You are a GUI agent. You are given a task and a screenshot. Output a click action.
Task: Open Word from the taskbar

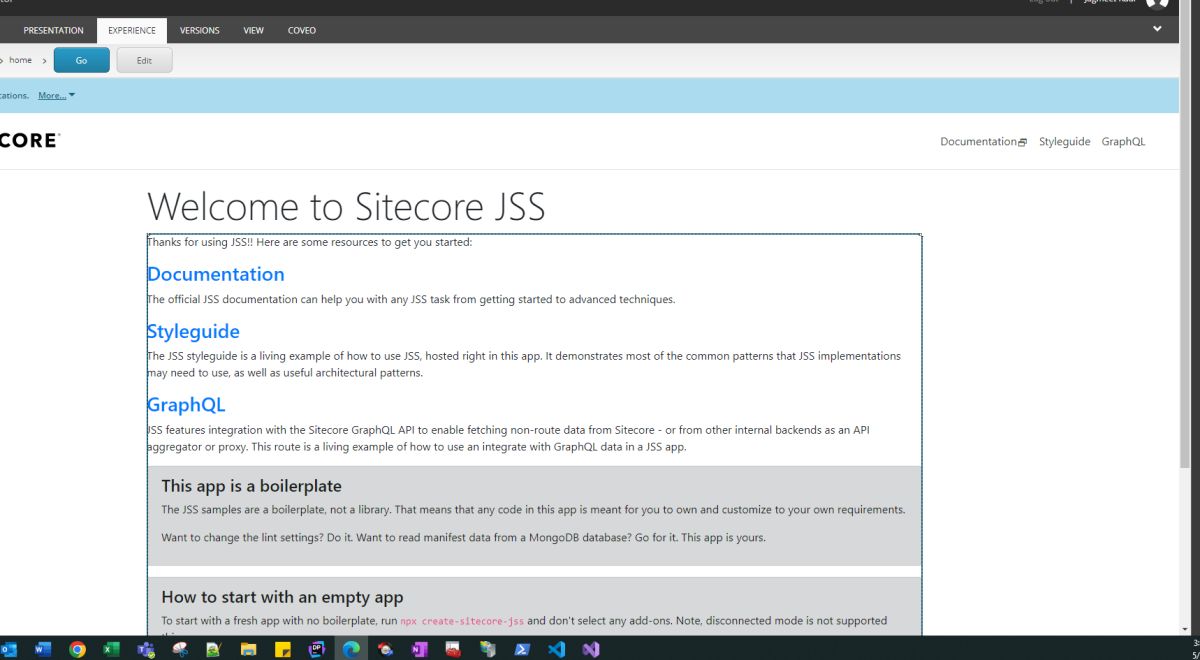tap(43, 649)
